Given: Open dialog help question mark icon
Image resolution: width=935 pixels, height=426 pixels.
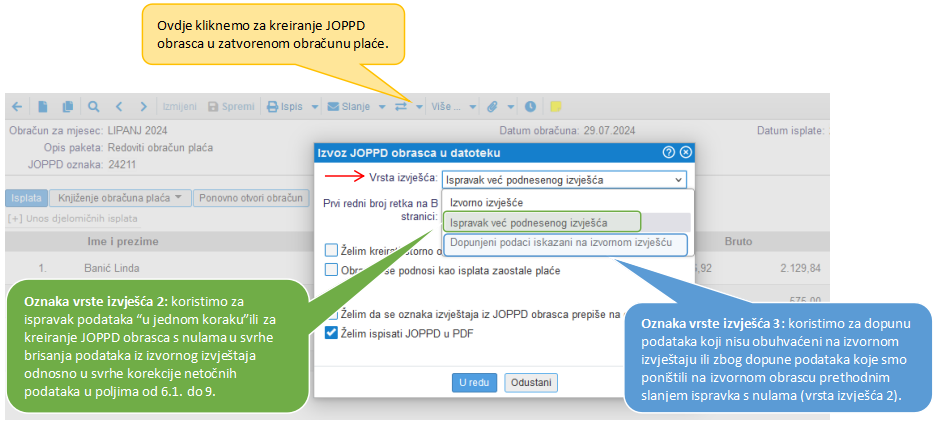Looking at the screenshot, I should [668, 153].
